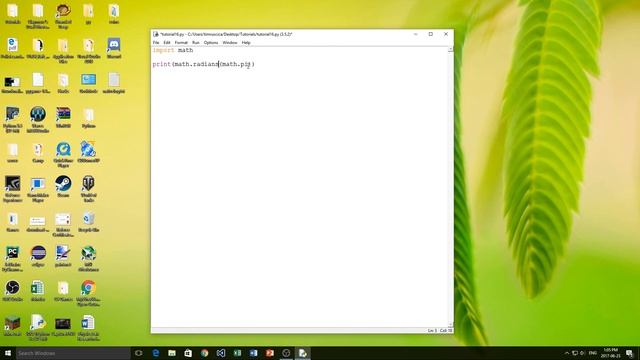
Task: Open Microsoft Edge from the taskbar
Action: (156, 353)
